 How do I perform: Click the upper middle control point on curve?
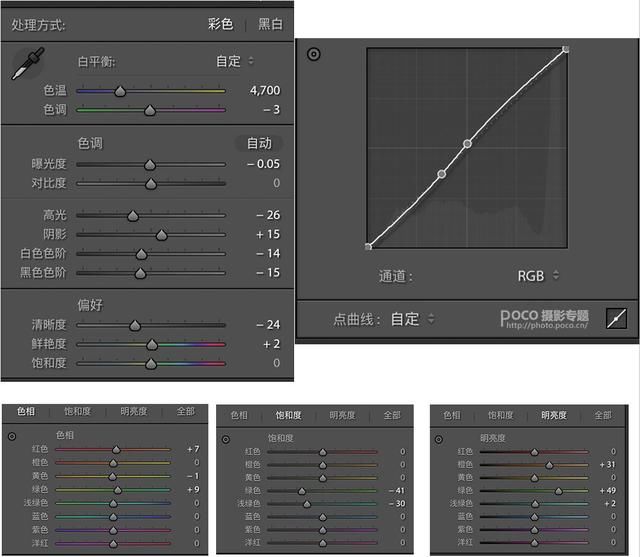pos(467,144)
